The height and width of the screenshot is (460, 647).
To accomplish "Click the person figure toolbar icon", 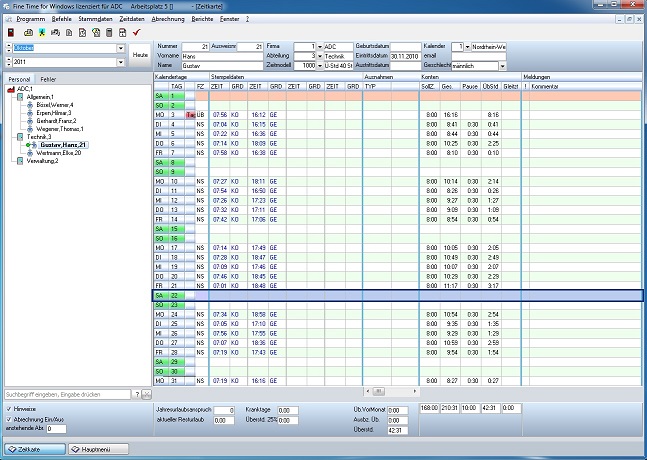I will tap(42, 32).
